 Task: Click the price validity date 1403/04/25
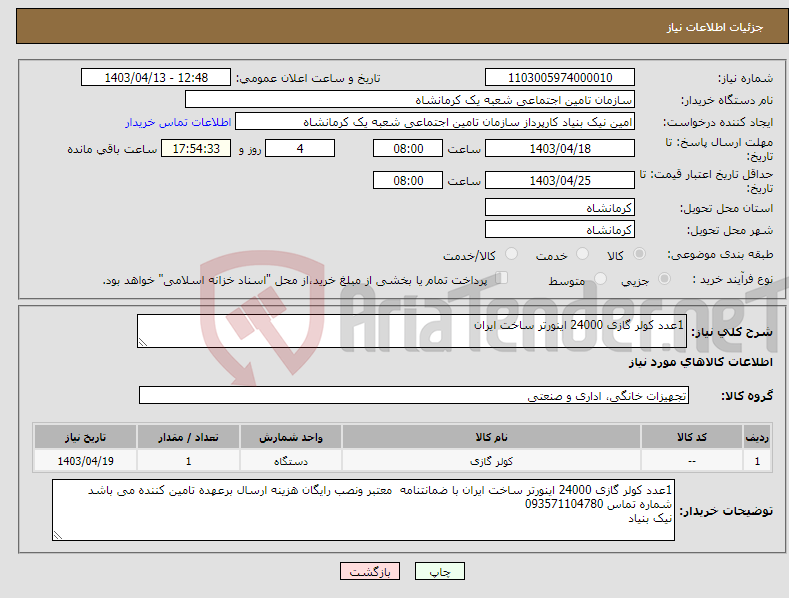(x=560, y=180)
